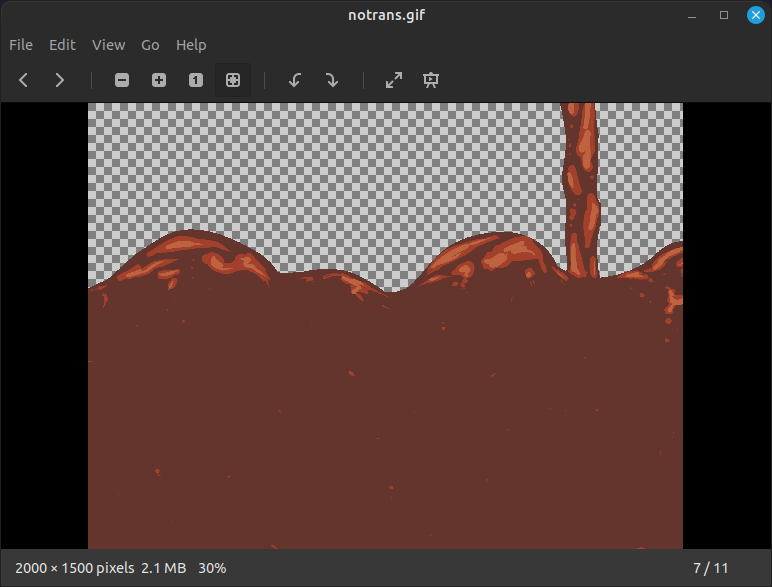Expand the View menu
This screenshot has width=772, height=587.
[x=109, y=45]
